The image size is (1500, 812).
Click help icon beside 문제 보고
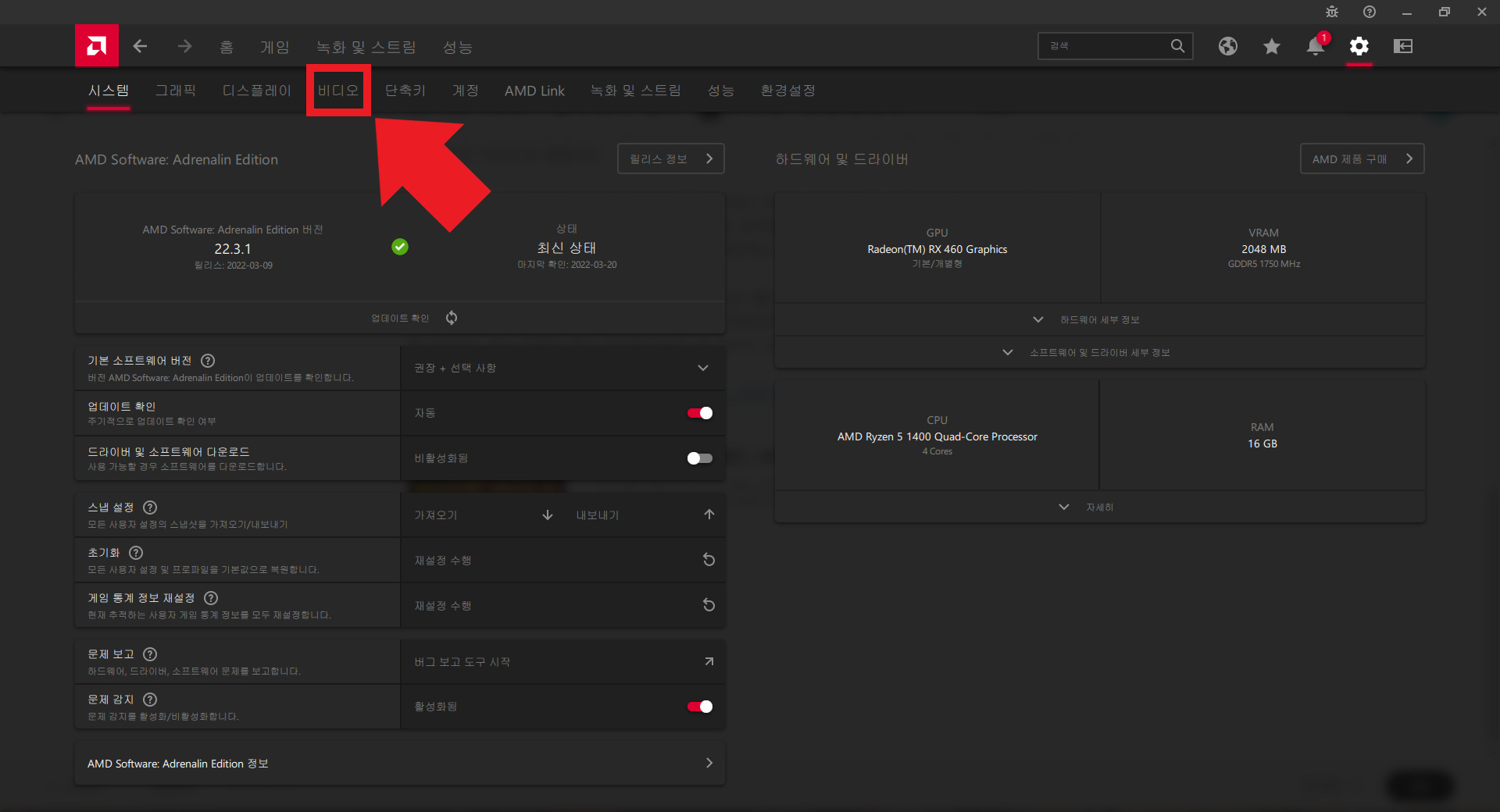click(150, 654)
